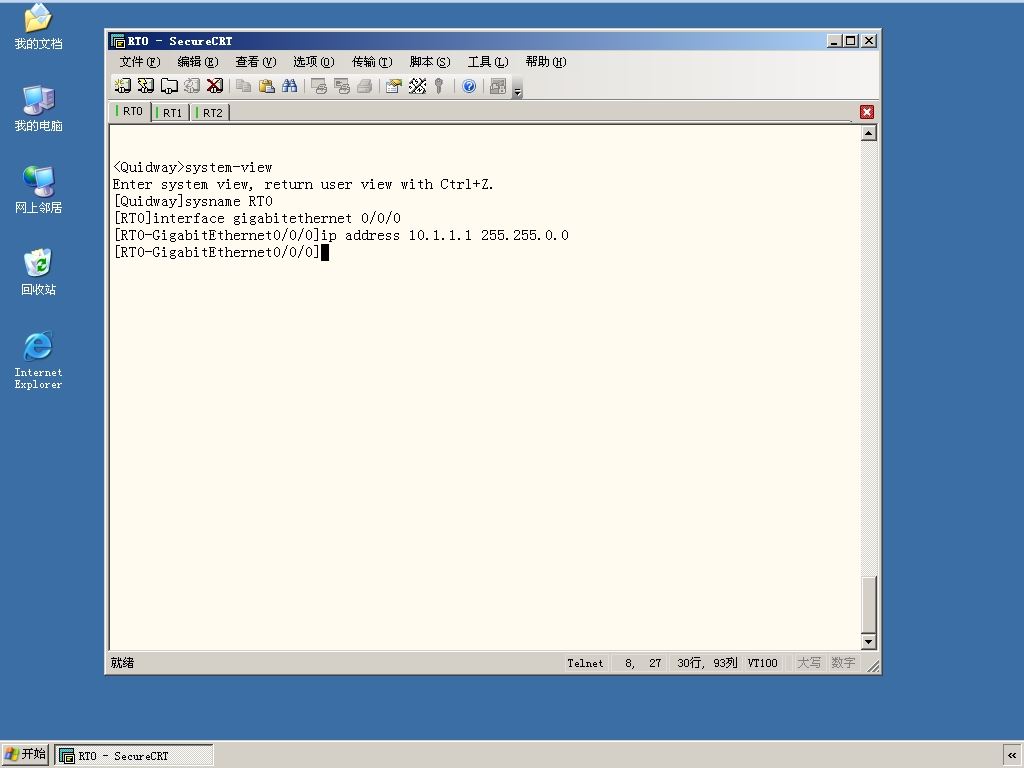Click the 回收站 recycle bin icon
Viewport: 1024px width, 768px height.
pos(38,272)
